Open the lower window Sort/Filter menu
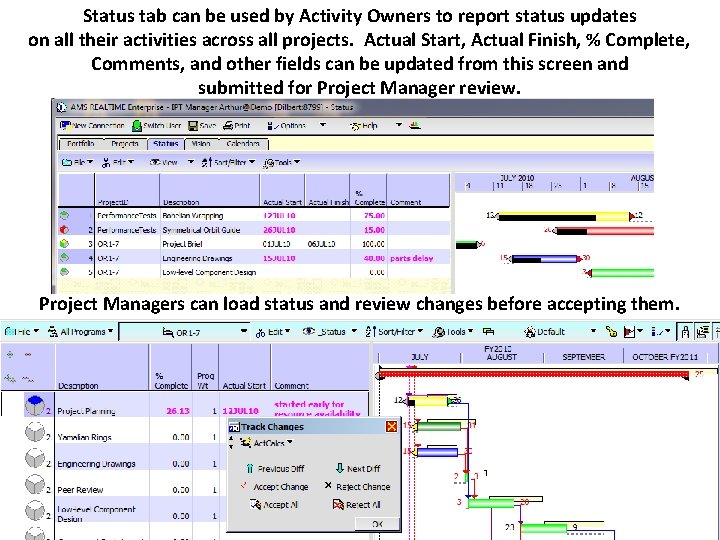This screenshot has width=720, height=540. (394, 332)
